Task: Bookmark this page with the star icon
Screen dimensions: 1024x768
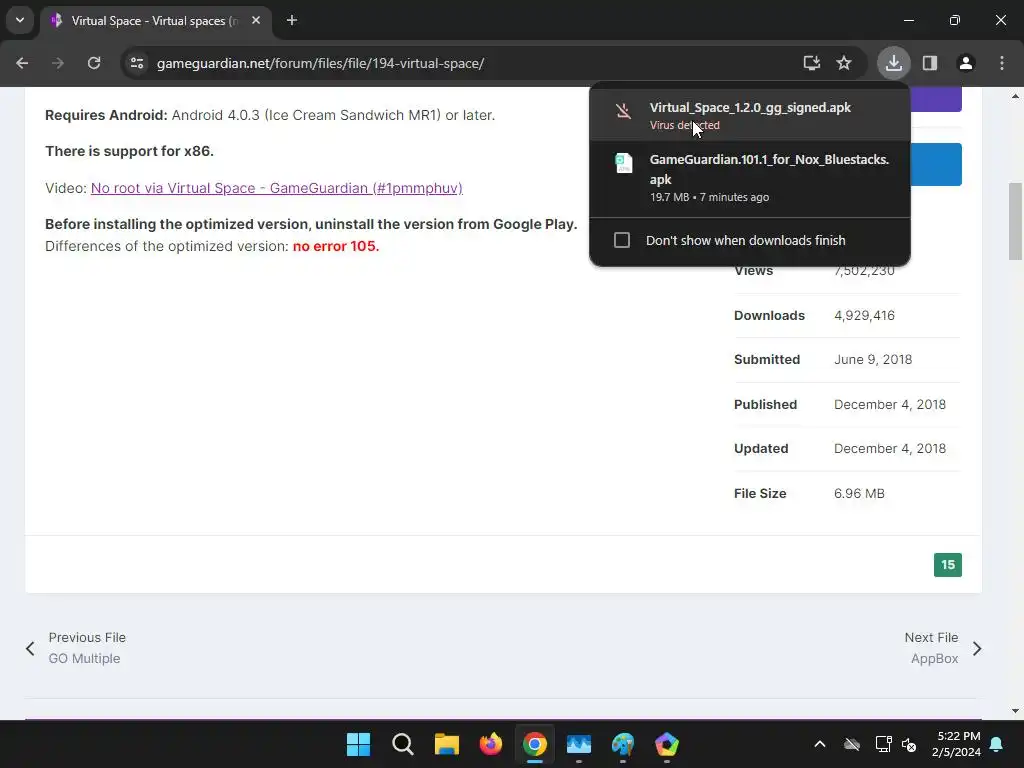Action: point(844,63)
